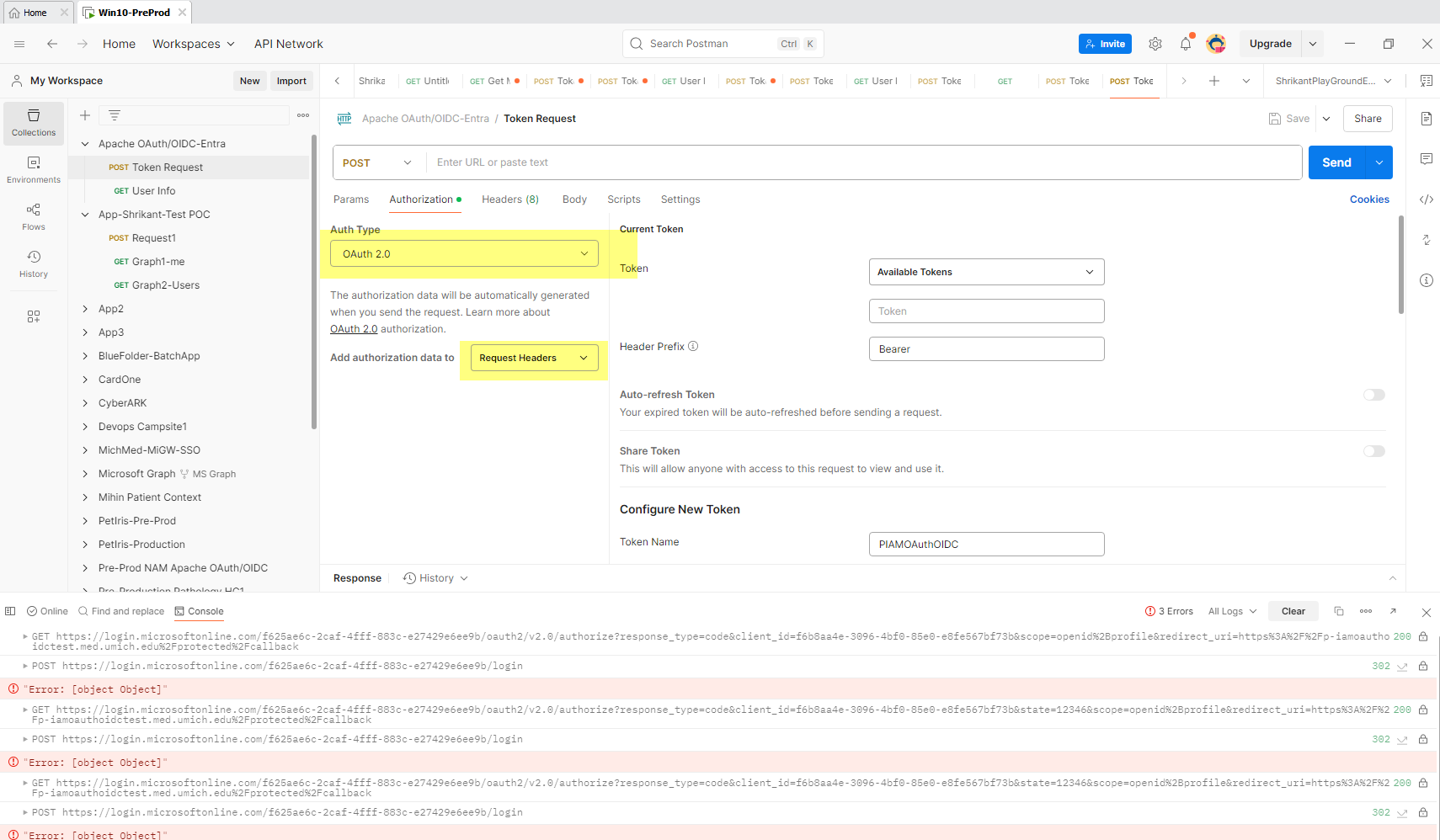Open the Save options arrow
Viewport: 1440px width, 840px height.
pos(1326,119)
